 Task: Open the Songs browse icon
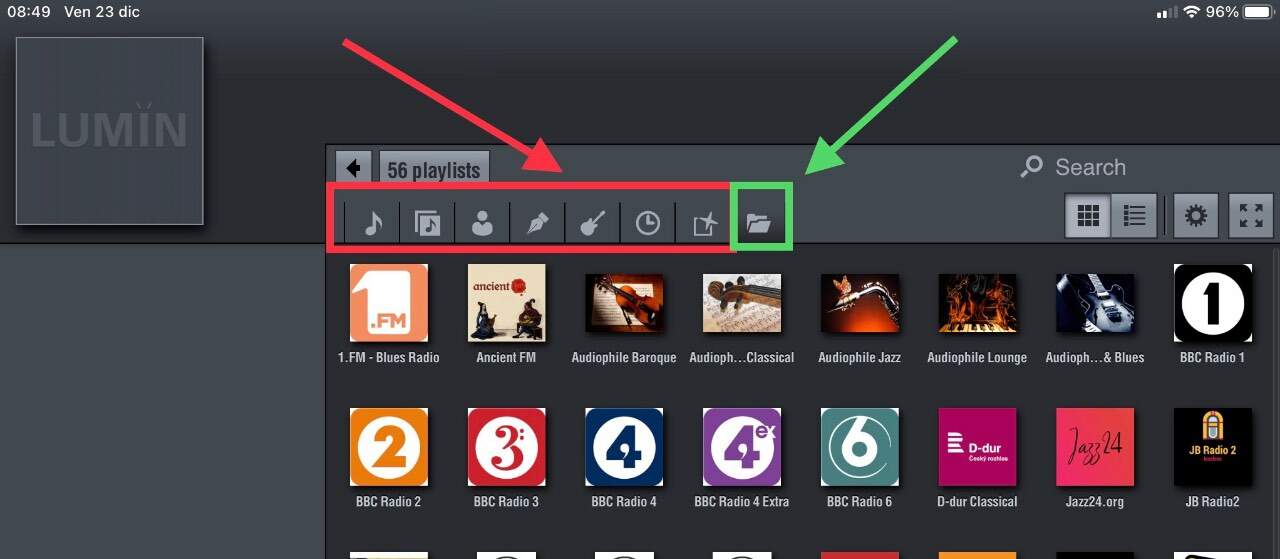click(x=373, y=222)
